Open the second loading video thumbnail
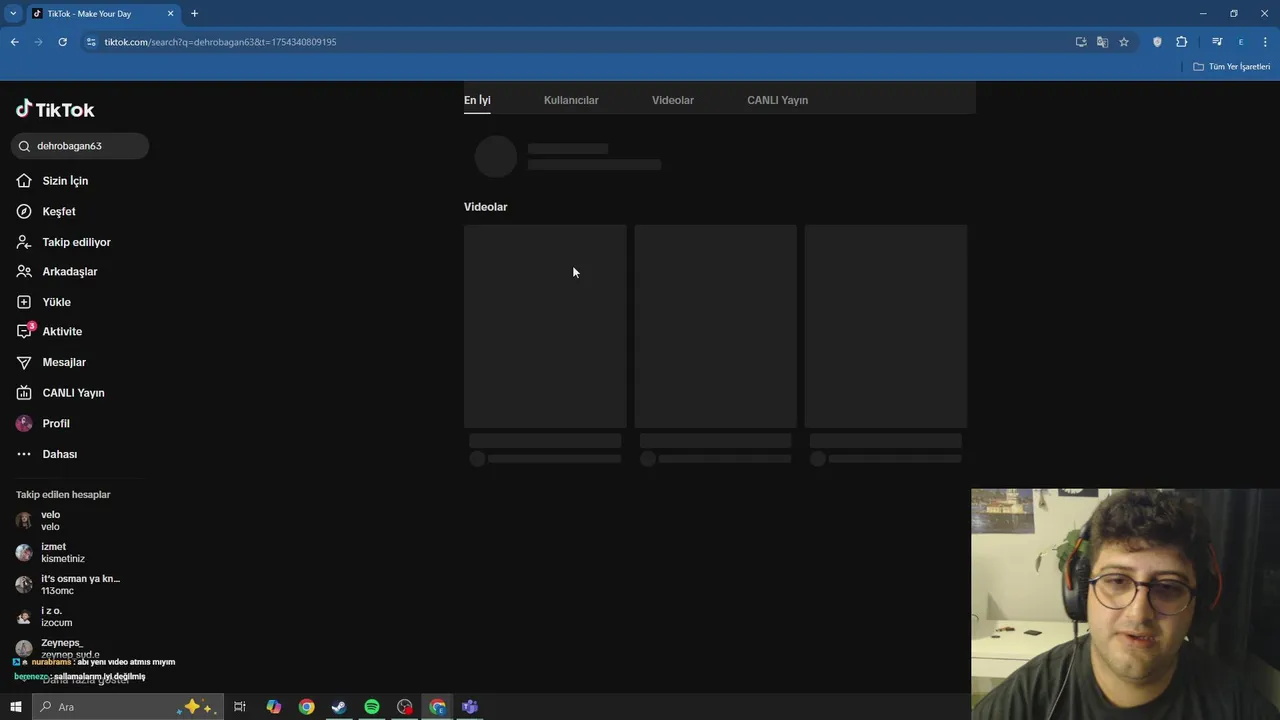1280x720 pixels. [x=715, y=326]
